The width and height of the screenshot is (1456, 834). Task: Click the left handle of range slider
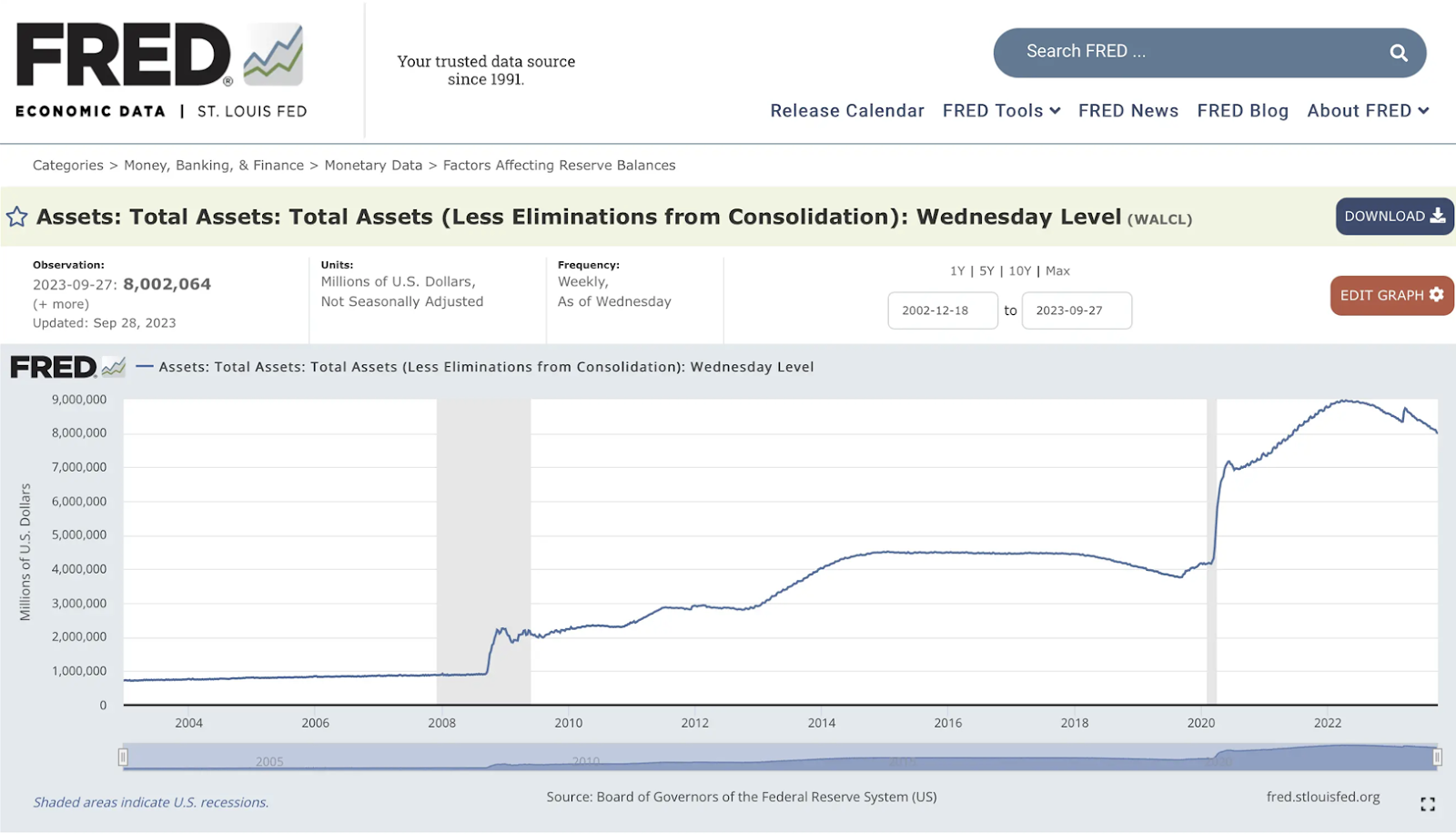coord(123,758)
